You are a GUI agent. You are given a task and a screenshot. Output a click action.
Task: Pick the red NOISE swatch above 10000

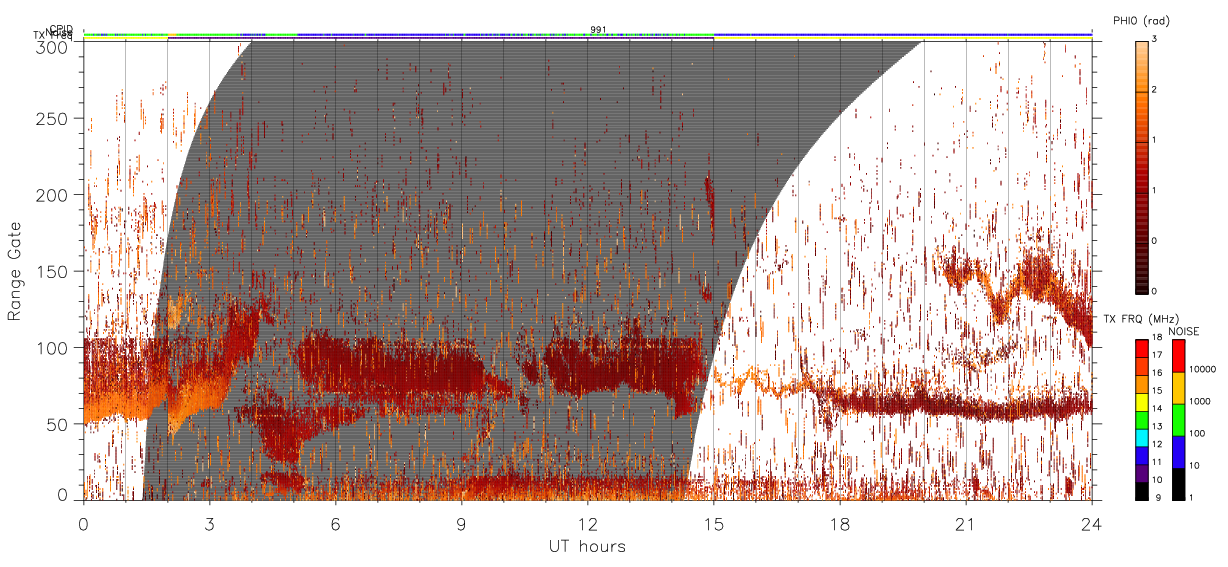point(1178,356)
